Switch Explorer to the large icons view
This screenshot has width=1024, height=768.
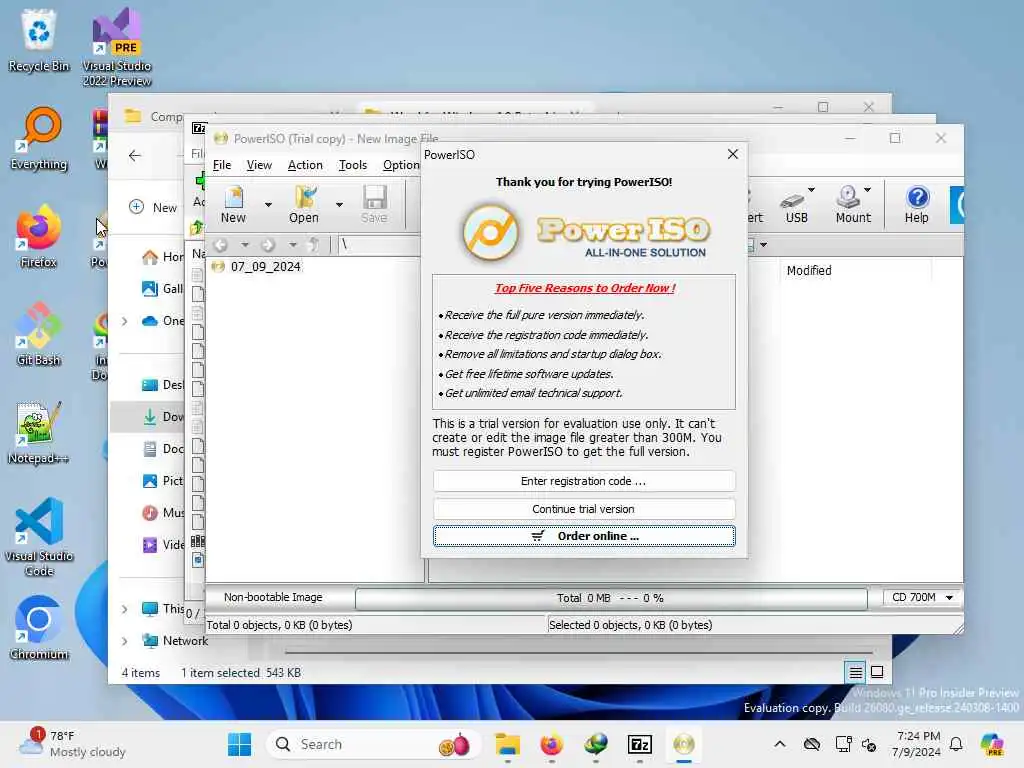pyautogui.click(x=877, y=672)
